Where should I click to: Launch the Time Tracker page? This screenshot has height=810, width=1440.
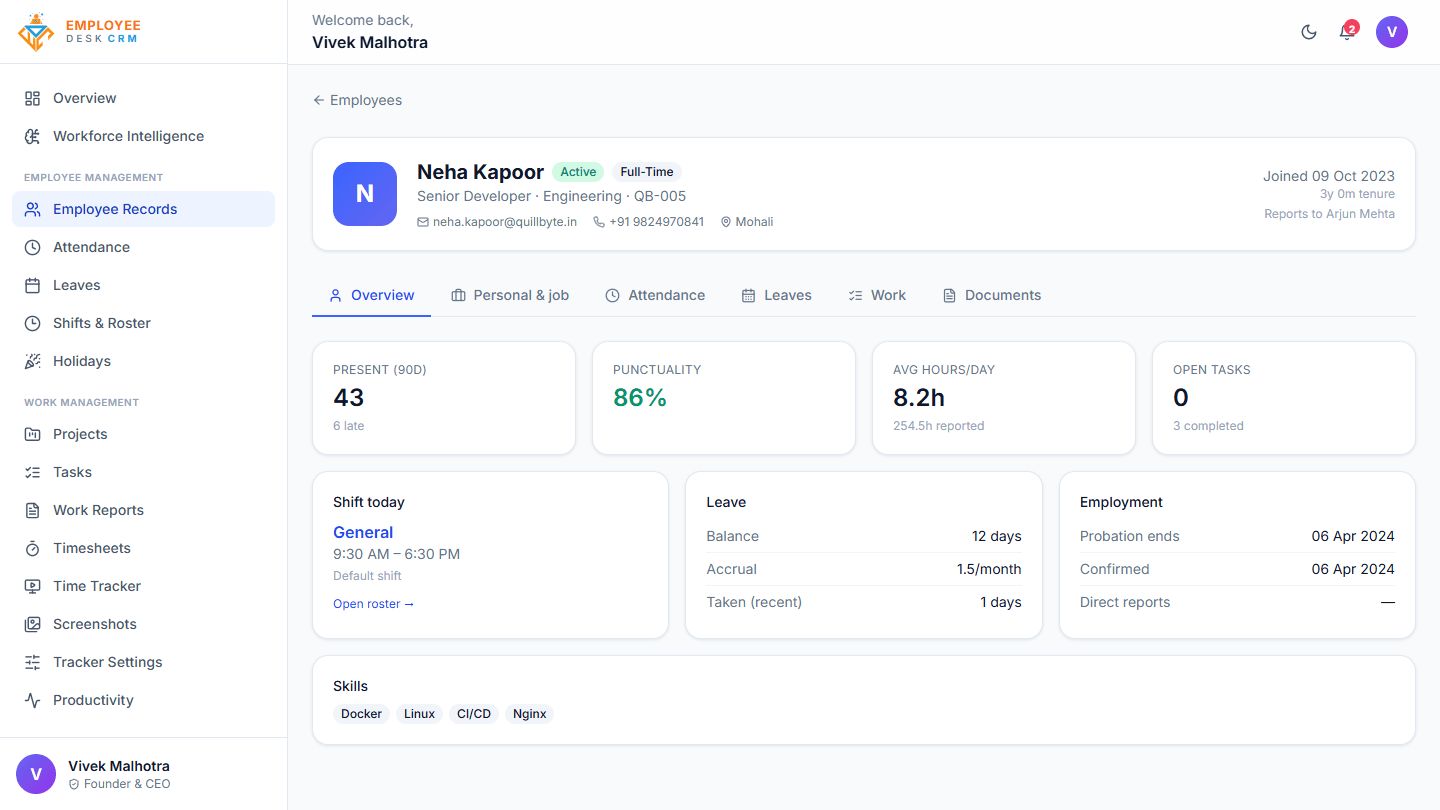tap(143, 586)
